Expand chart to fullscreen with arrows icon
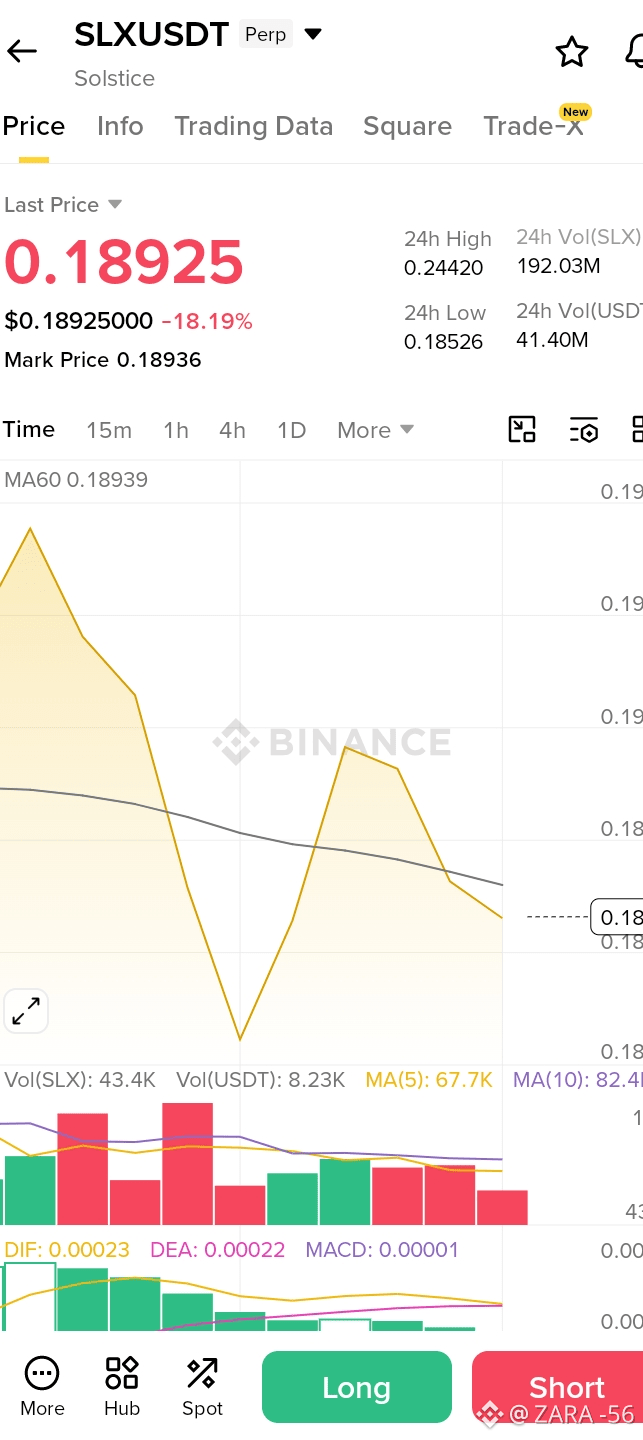The image size is (643, 1440). [26, 1012]
